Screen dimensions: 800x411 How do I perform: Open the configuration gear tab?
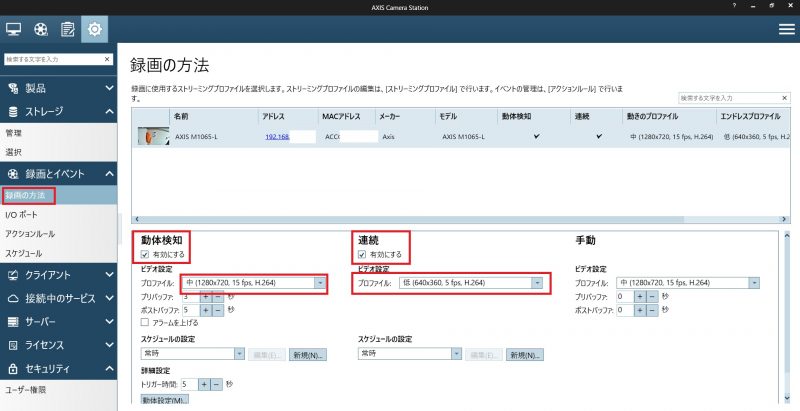(x=94, y=29)
